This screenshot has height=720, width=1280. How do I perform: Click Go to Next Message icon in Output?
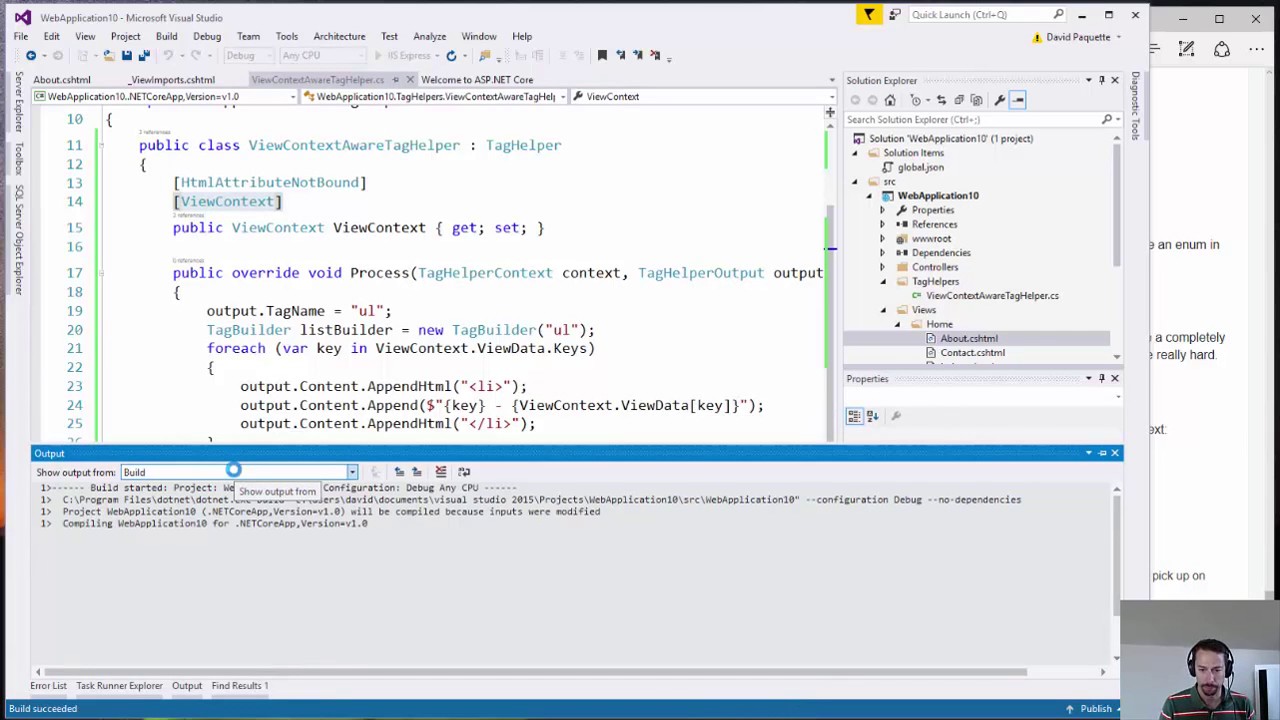[416, 472]
